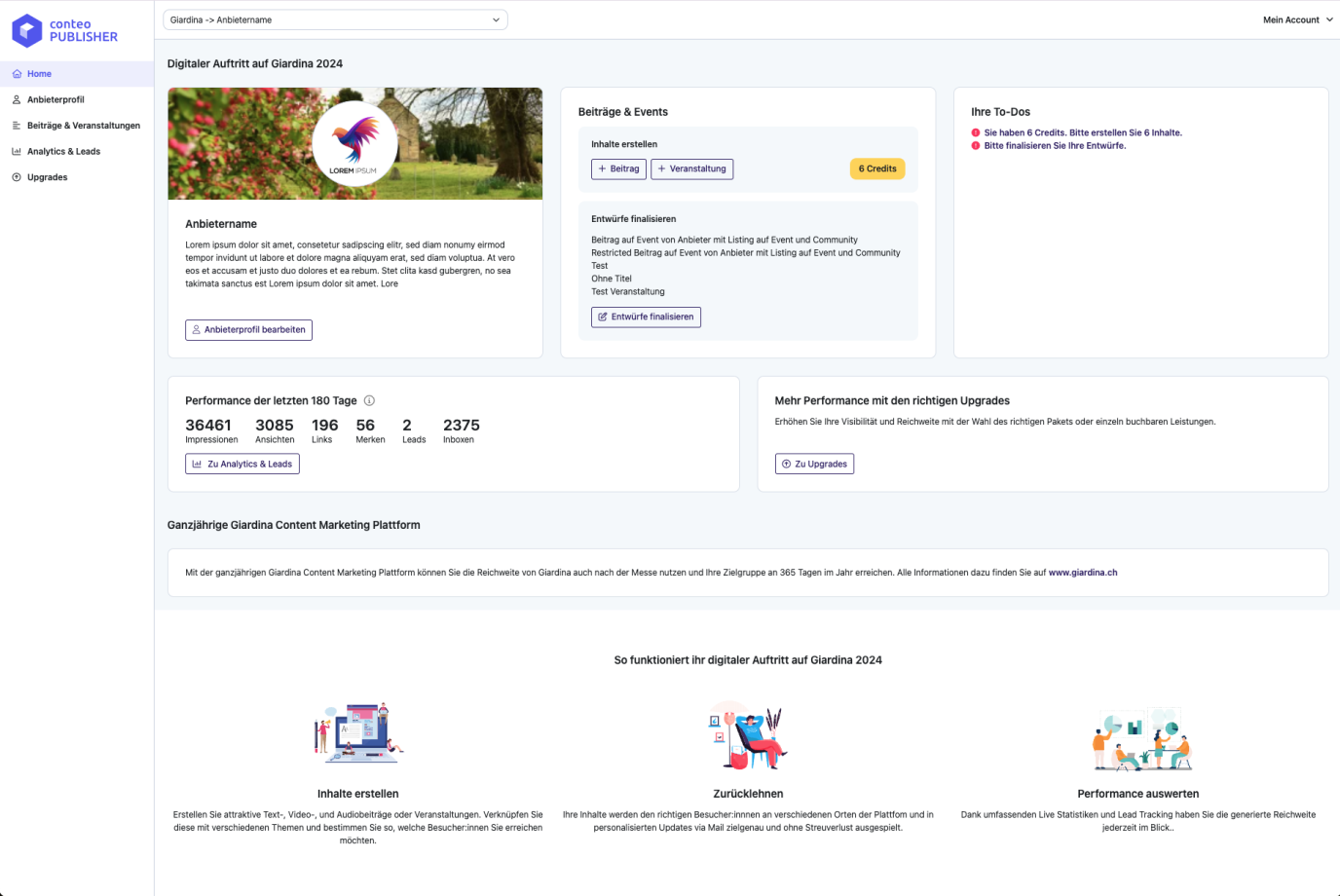Click the Zurücklehnen illustration

click(x=748, y=735)
